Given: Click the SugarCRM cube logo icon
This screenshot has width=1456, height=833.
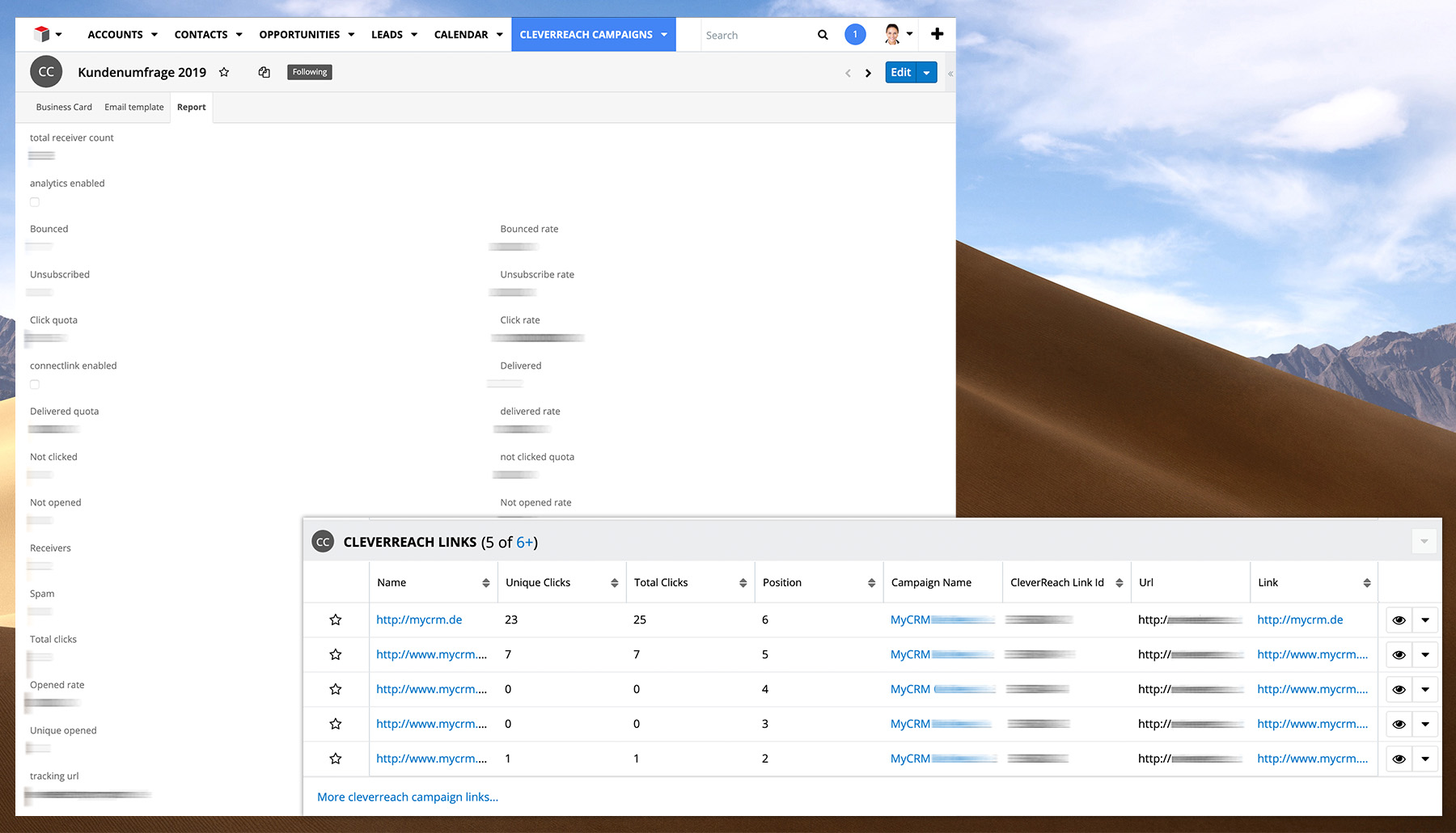Looking at the screenshot, I should pos(42,34).
